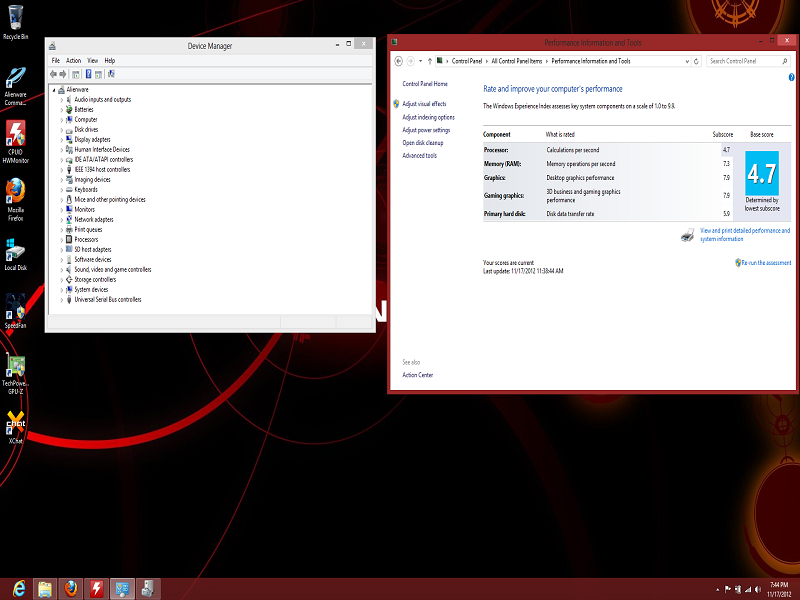This screenshot has width=800, height=600.
Task: Open Advanced tools link
Action: point(419,156)
